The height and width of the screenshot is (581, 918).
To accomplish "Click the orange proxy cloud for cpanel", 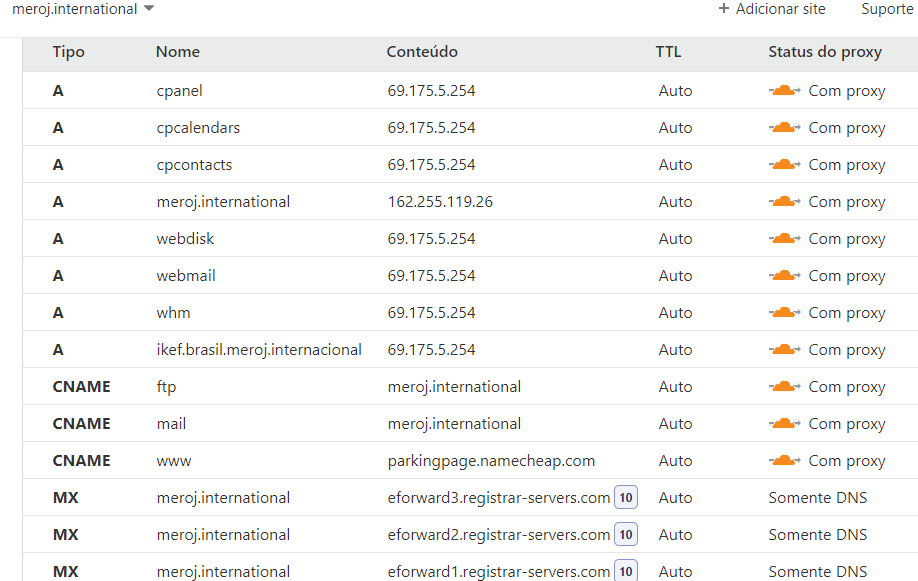I will click(785, 91).
